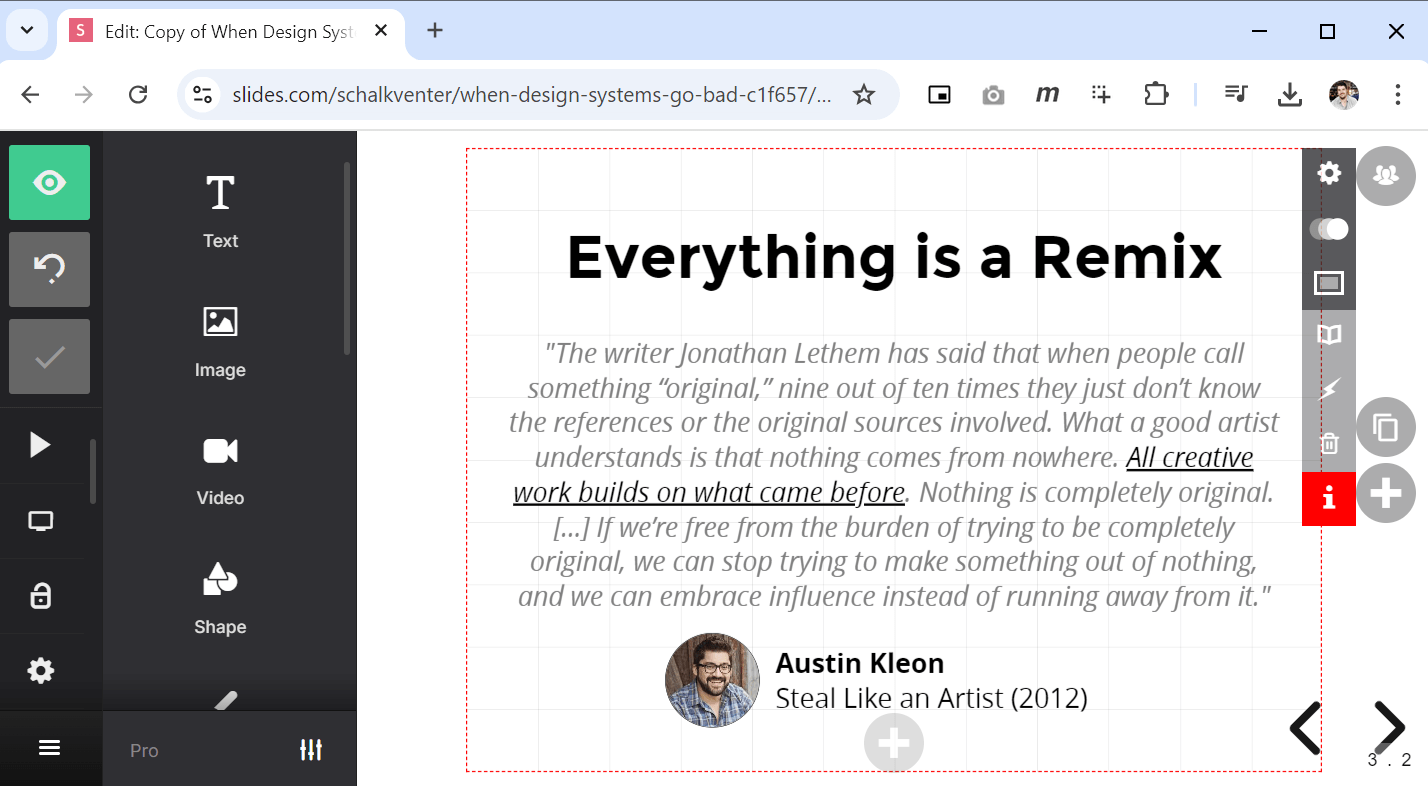Open browser downloads
The width and height of the screenshot is (1428, 786).
1290,95
